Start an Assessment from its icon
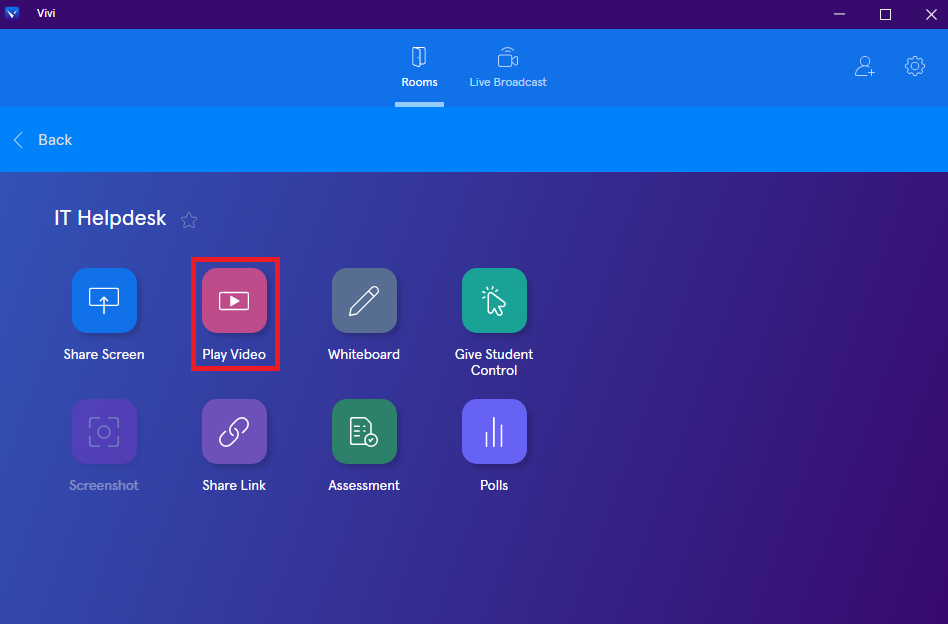This screenshot has height=624, width=948. (x=364, y=431)
